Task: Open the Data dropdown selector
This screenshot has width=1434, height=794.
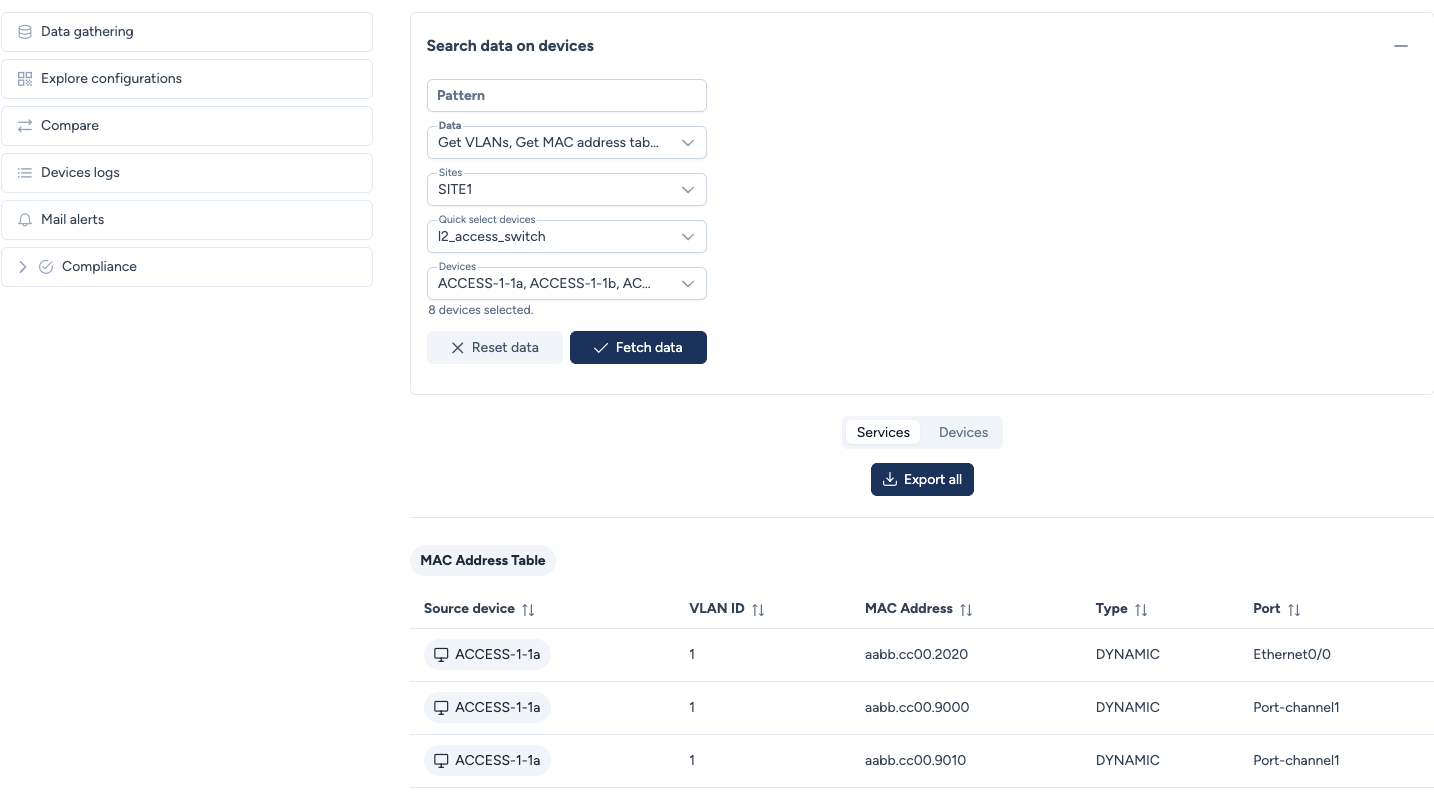Action: pos(566,143)
